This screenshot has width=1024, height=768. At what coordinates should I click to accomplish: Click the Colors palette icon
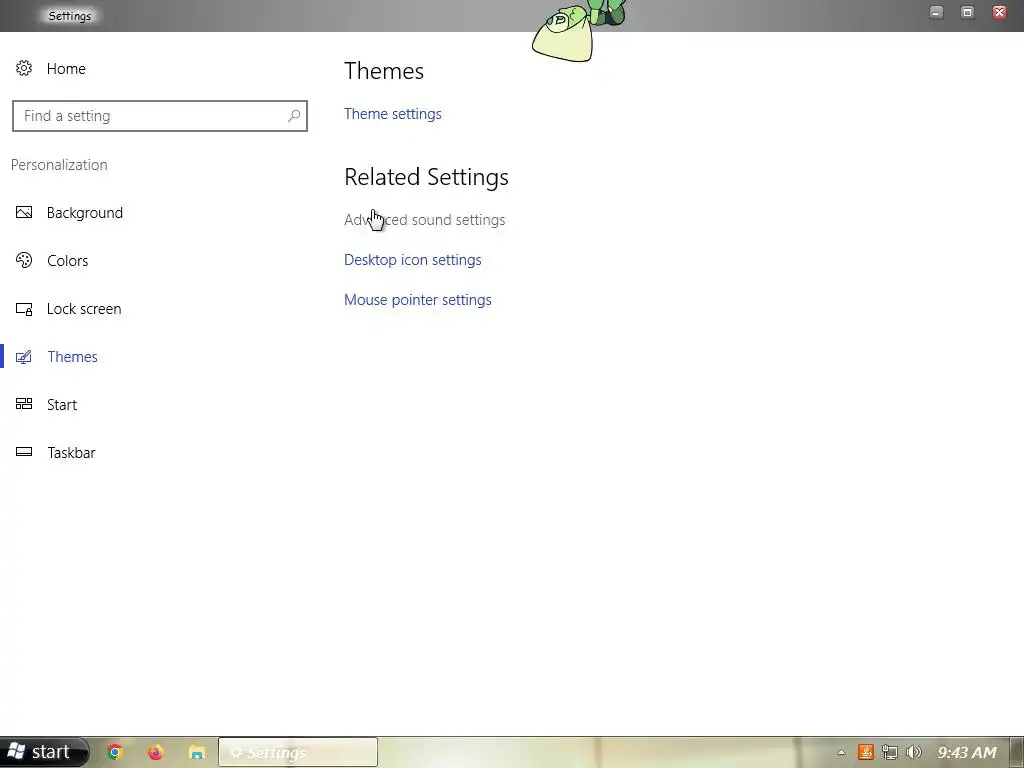[24, 261]
